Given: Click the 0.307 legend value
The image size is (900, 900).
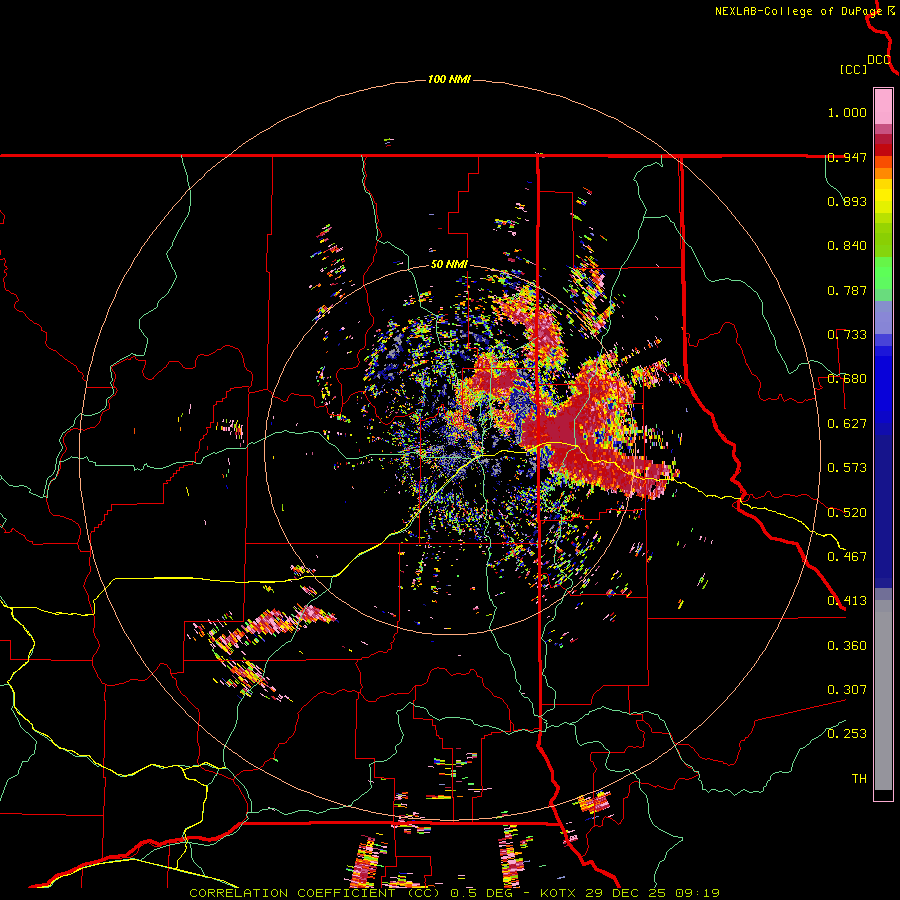Looking at the screenshot, I should [847, 690].
